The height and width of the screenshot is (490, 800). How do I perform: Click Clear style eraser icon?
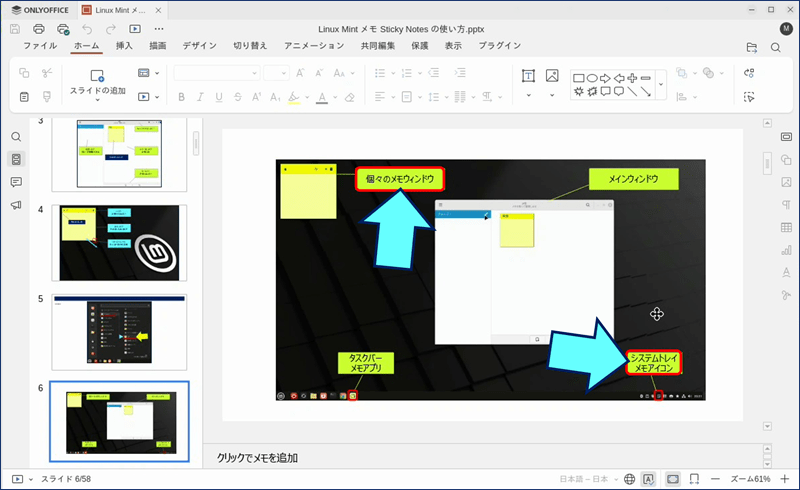point(349,97)
